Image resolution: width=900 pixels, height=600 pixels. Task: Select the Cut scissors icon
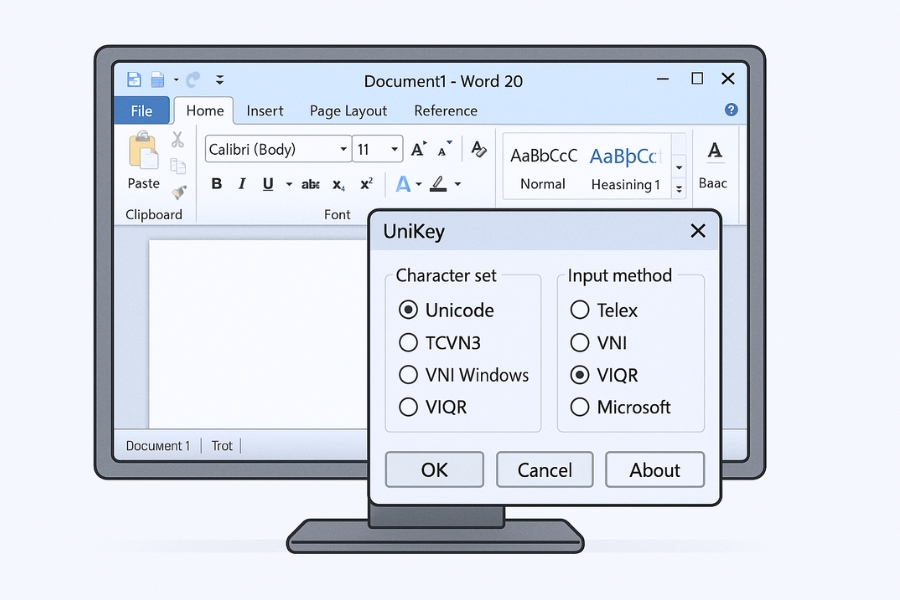click(x=178, y=140)
